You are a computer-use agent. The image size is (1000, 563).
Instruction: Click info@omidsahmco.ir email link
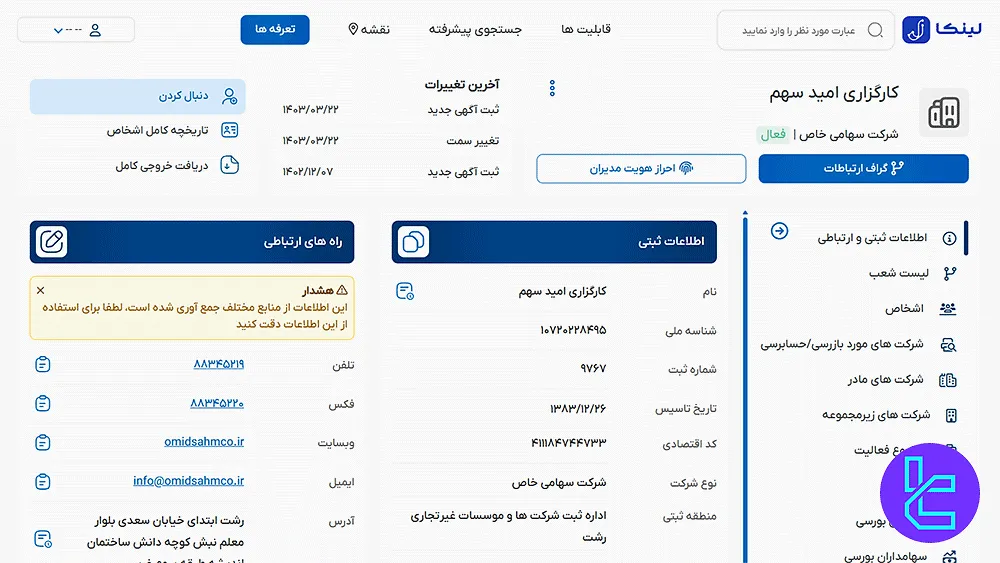point(189,481)
